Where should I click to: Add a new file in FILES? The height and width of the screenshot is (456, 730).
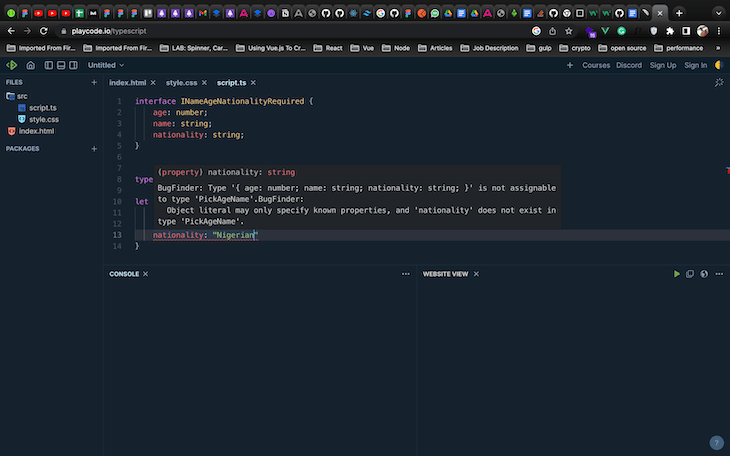point(94,82)
